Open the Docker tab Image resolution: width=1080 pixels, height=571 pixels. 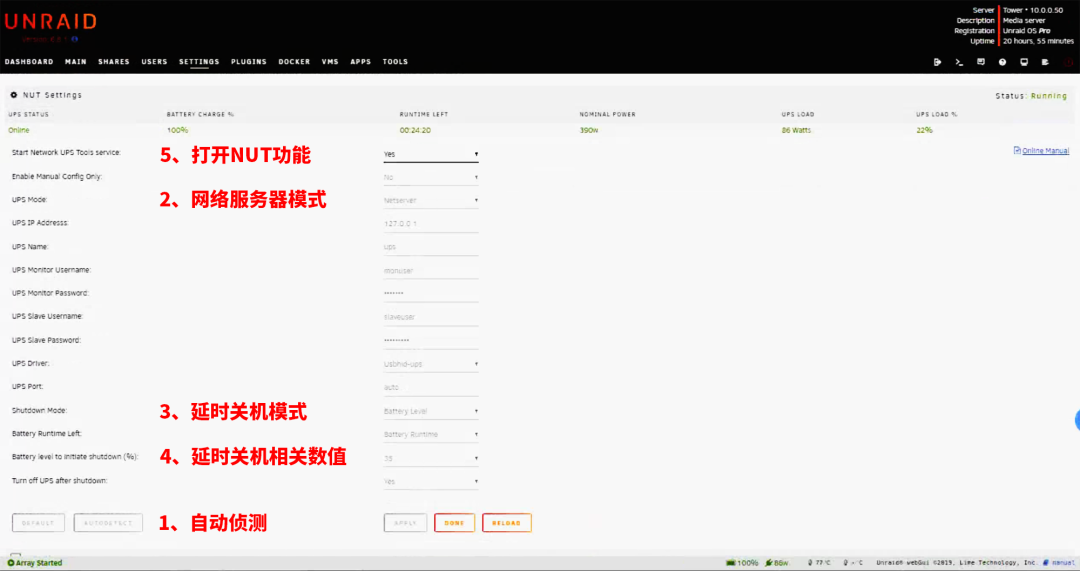pos(294,62)
